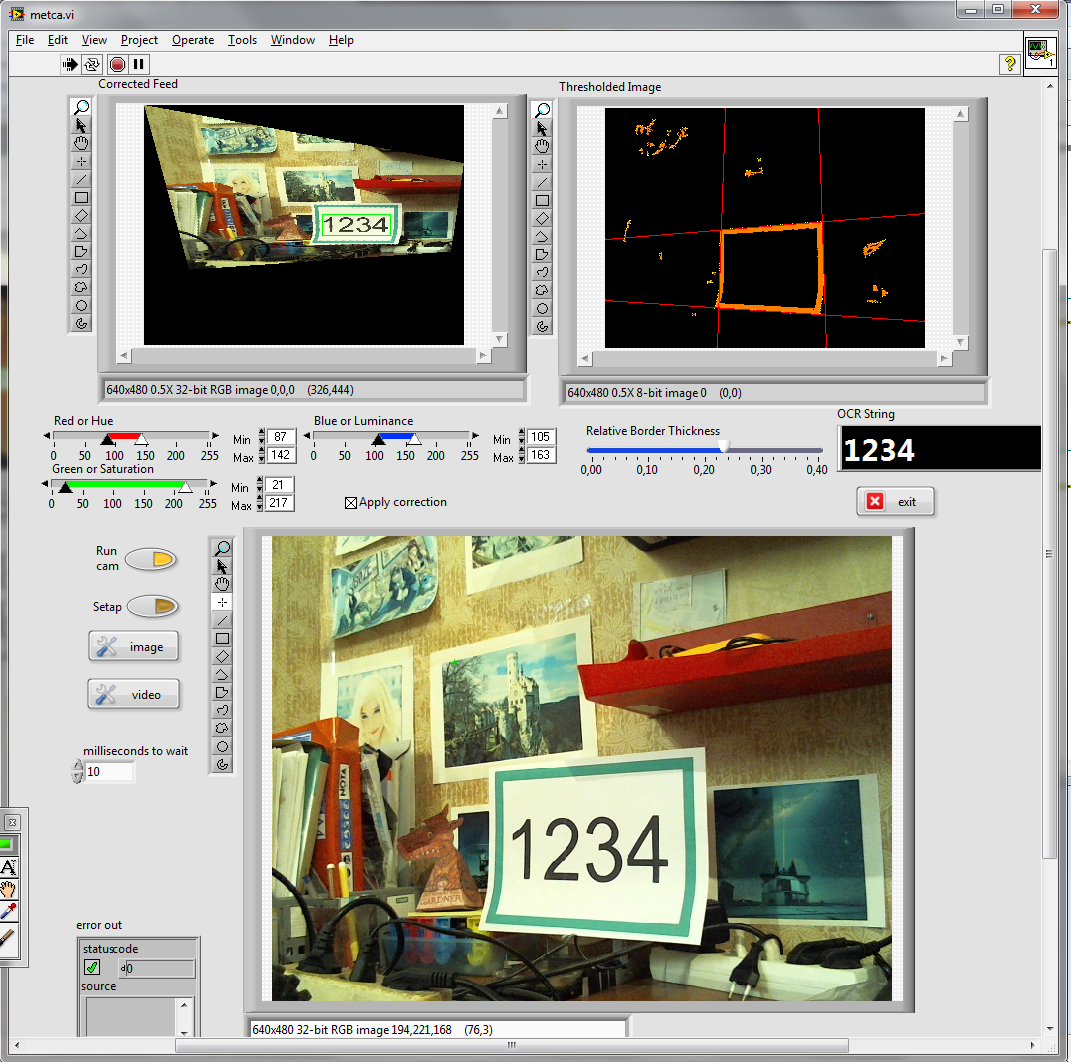Toggle the Run cam switch
The height and width of the screenshot is (1064, 1071).
[x=151, y=559]
